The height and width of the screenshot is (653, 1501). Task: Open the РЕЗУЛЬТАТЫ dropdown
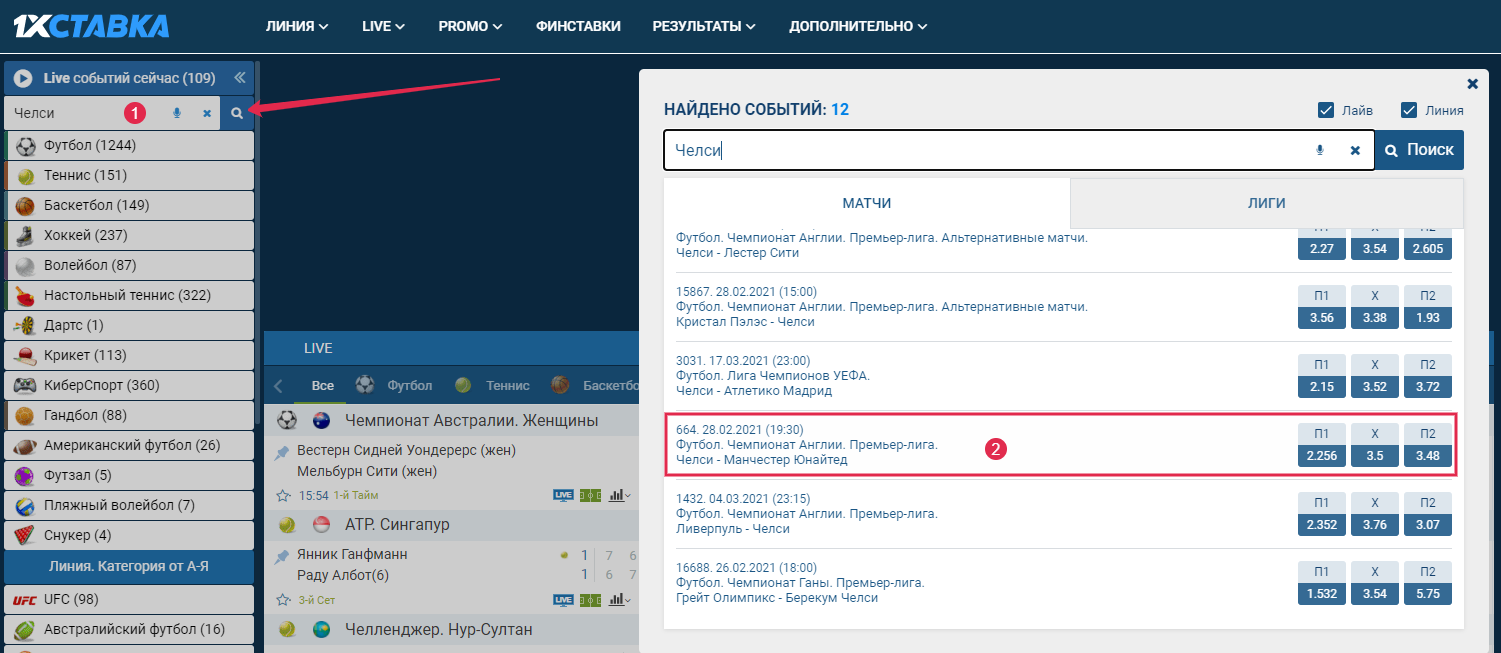coord(704,26)
